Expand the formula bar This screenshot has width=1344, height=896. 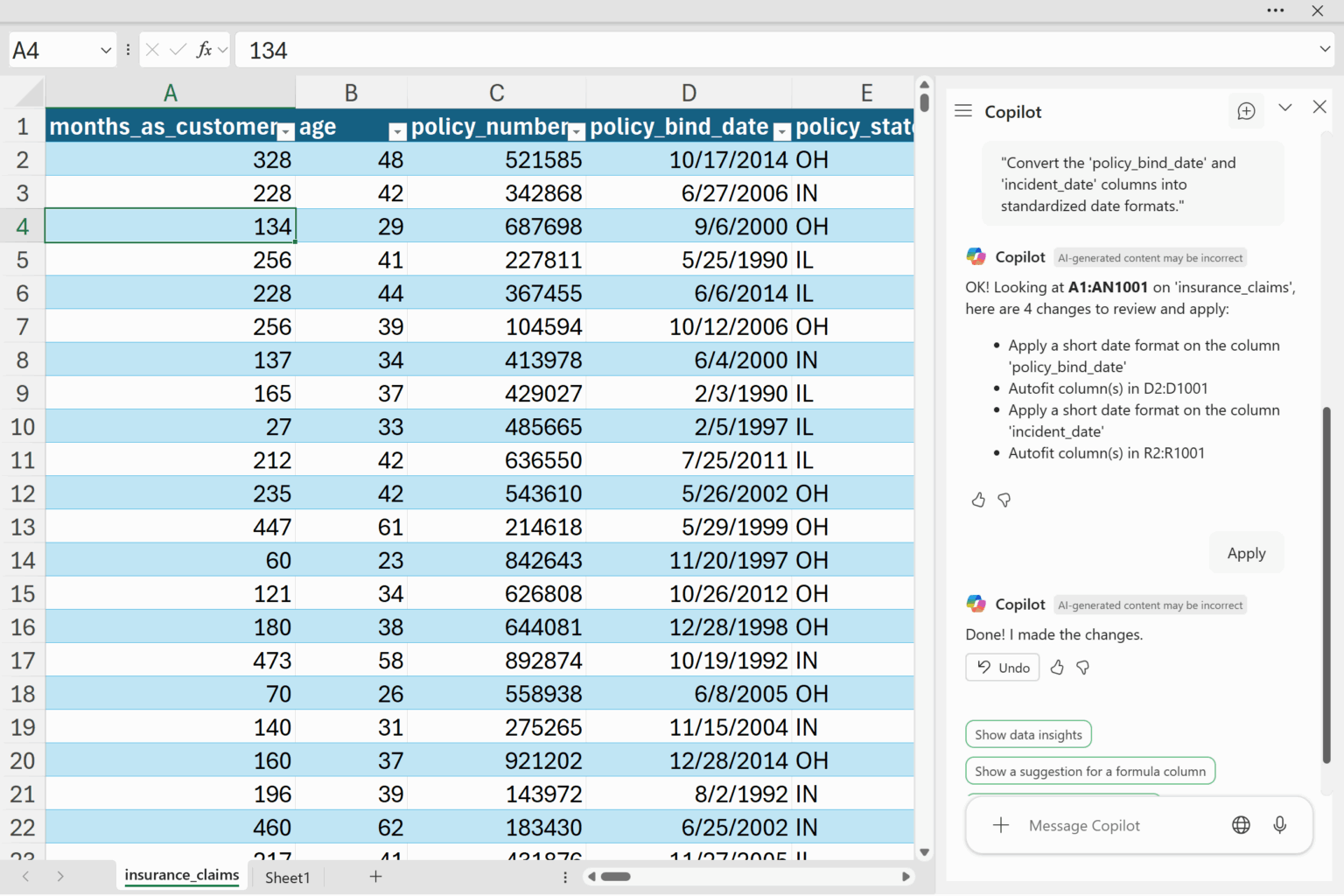(1325, 50)
